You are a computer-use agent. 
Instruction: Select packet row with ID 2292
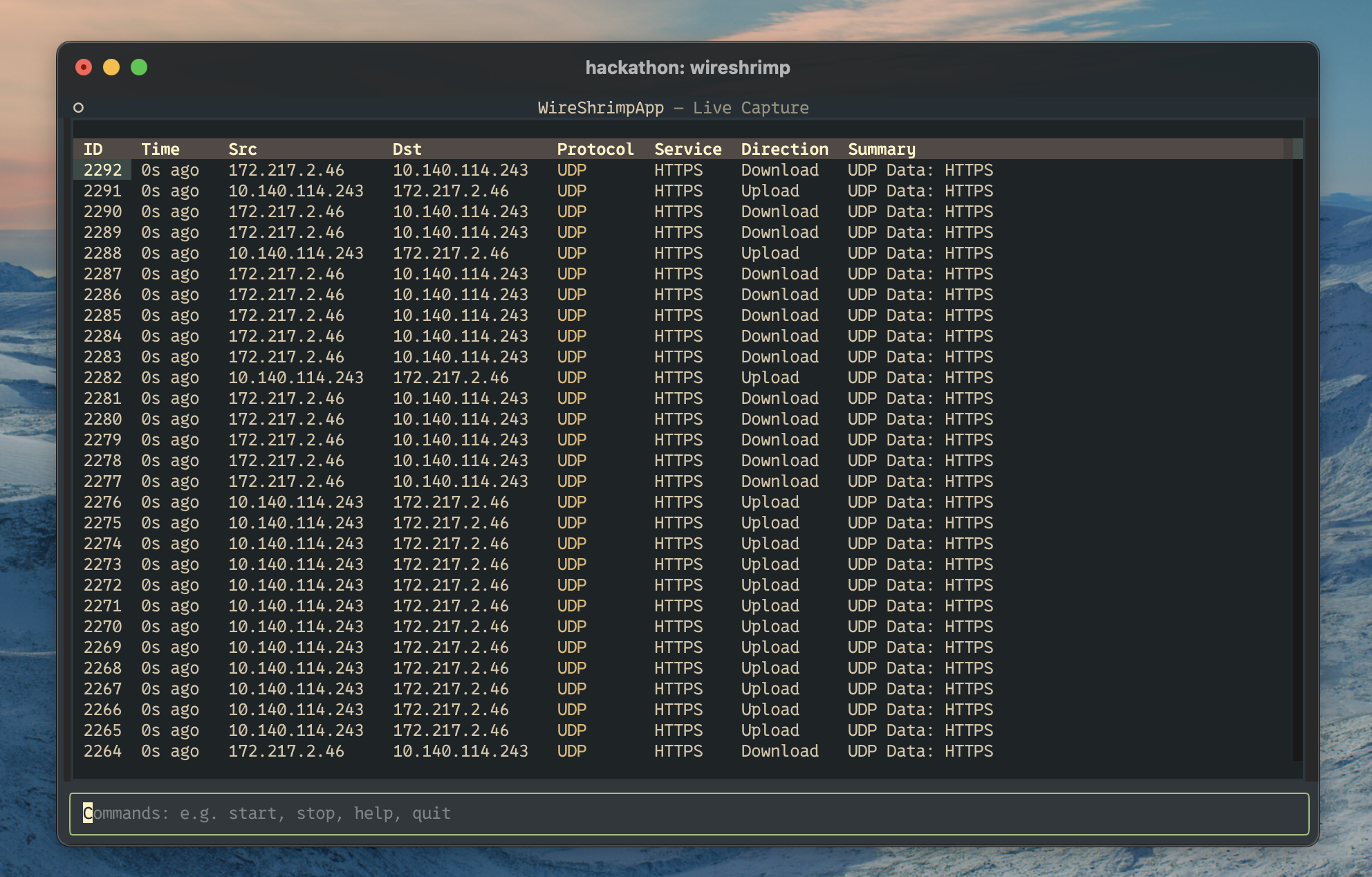point(102,170)
